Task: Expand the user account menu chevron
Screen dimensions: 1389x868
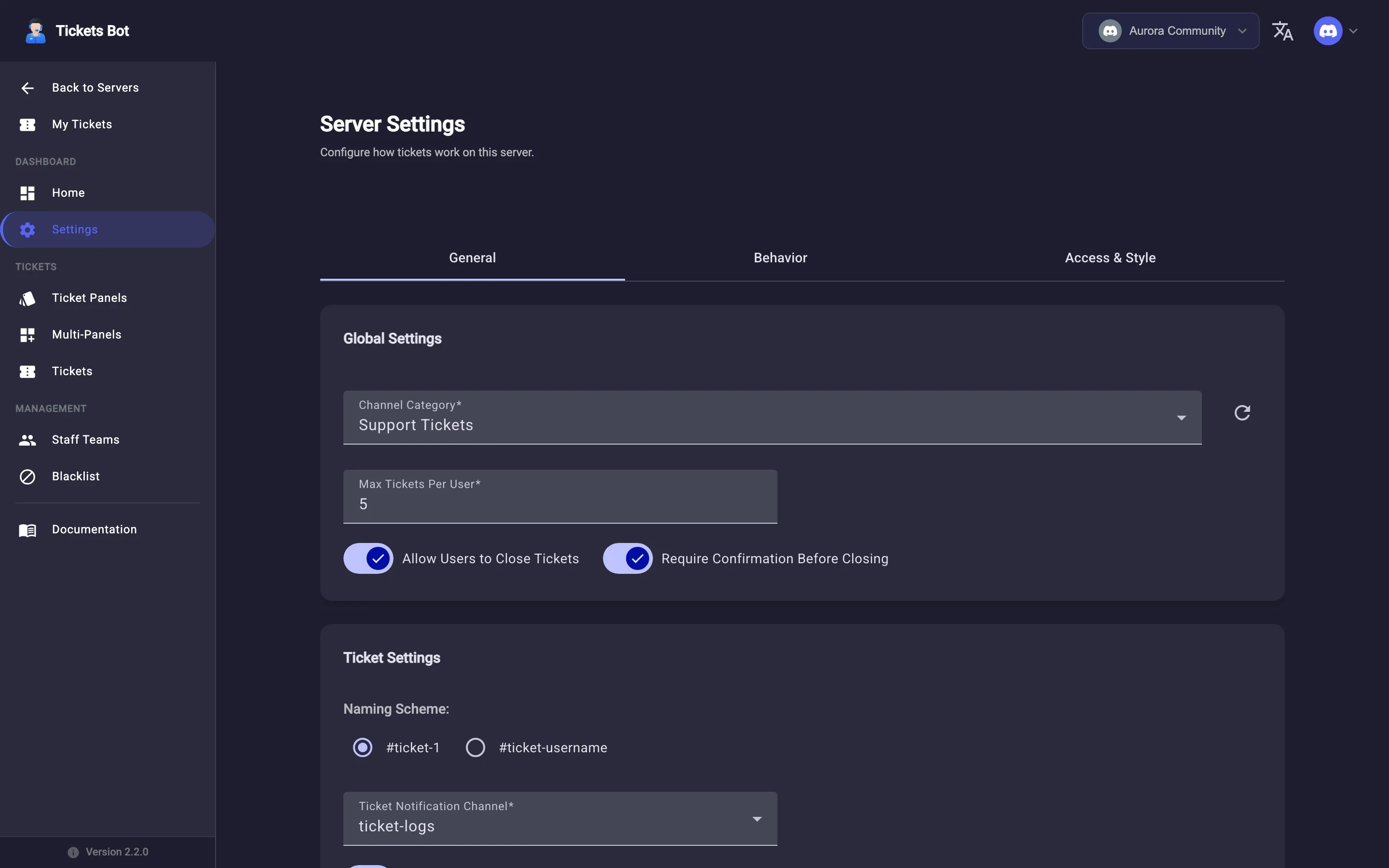Action: click(x=1353, y=31)
